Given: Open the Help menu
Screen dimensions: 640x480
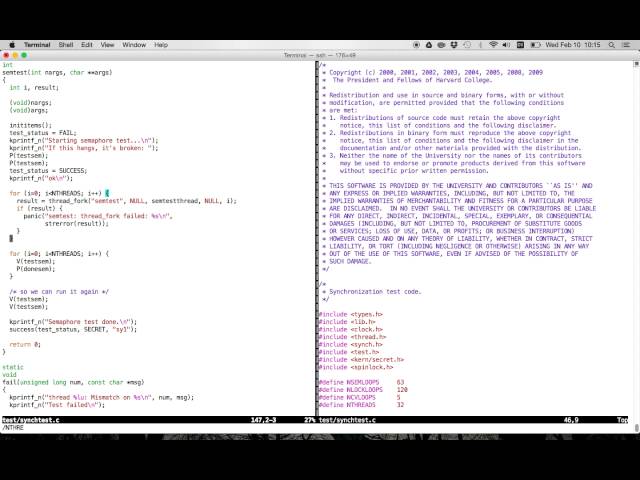Looking at the screenshot, I should (x=161, y=45).
